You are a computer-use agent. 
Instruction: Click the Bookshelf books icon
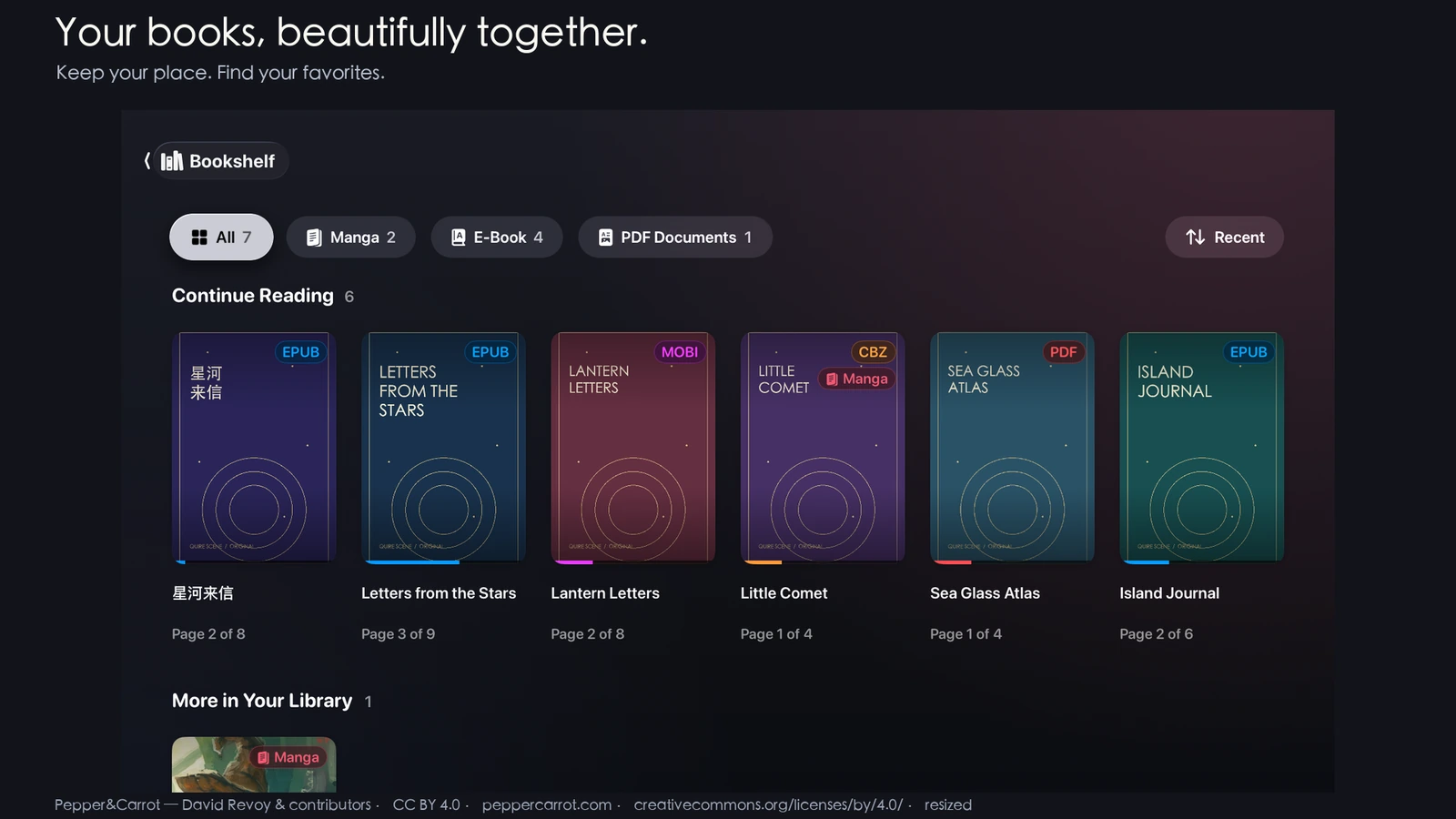(x=172, y=161)
